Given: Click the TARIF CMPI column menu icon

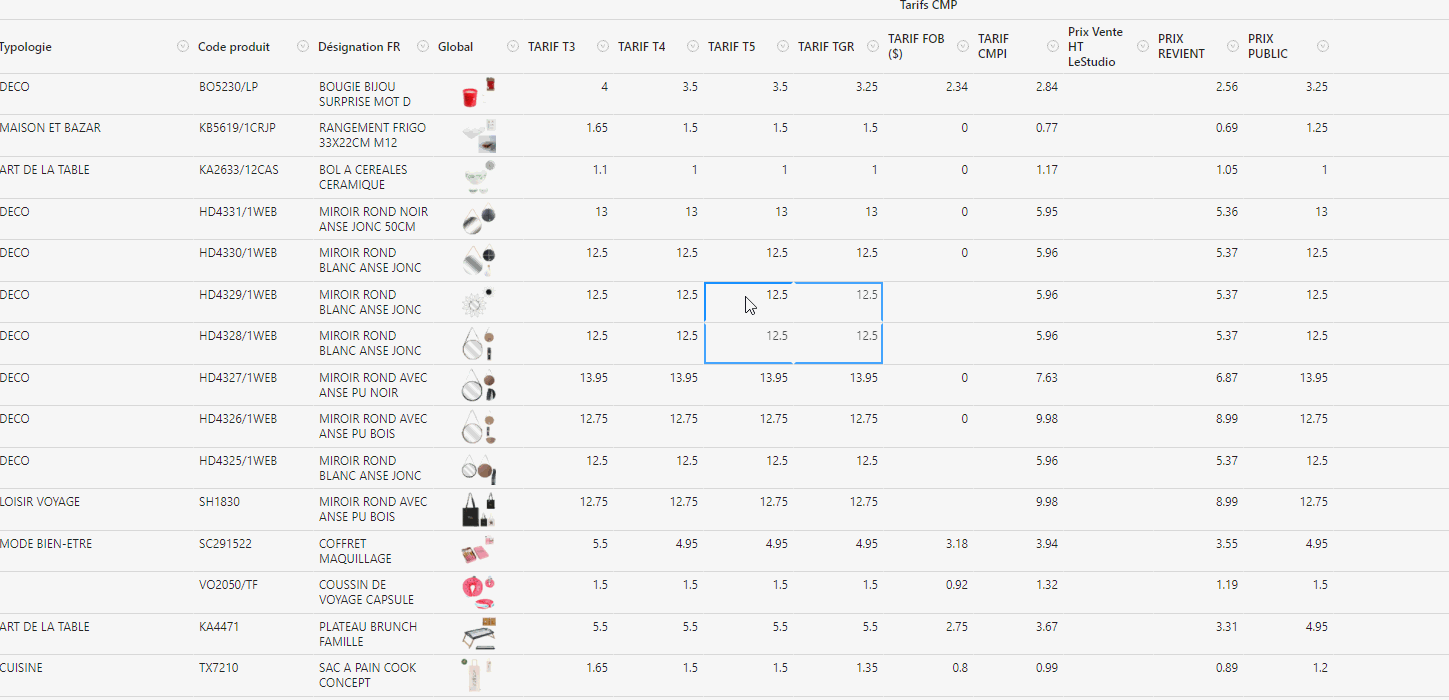Looking at the screenshot, I should click(x=1052, y=46).
